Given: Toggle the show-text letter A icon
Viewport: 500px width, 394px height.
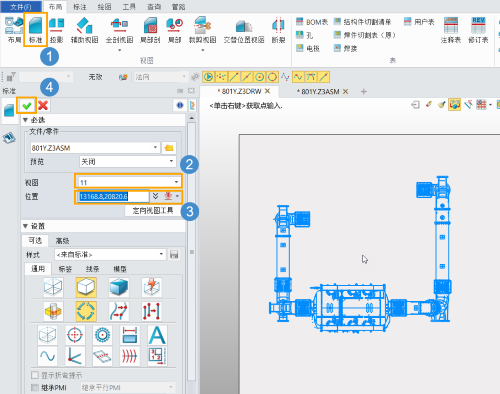Looking at the screenshot, I should point(157,335).
